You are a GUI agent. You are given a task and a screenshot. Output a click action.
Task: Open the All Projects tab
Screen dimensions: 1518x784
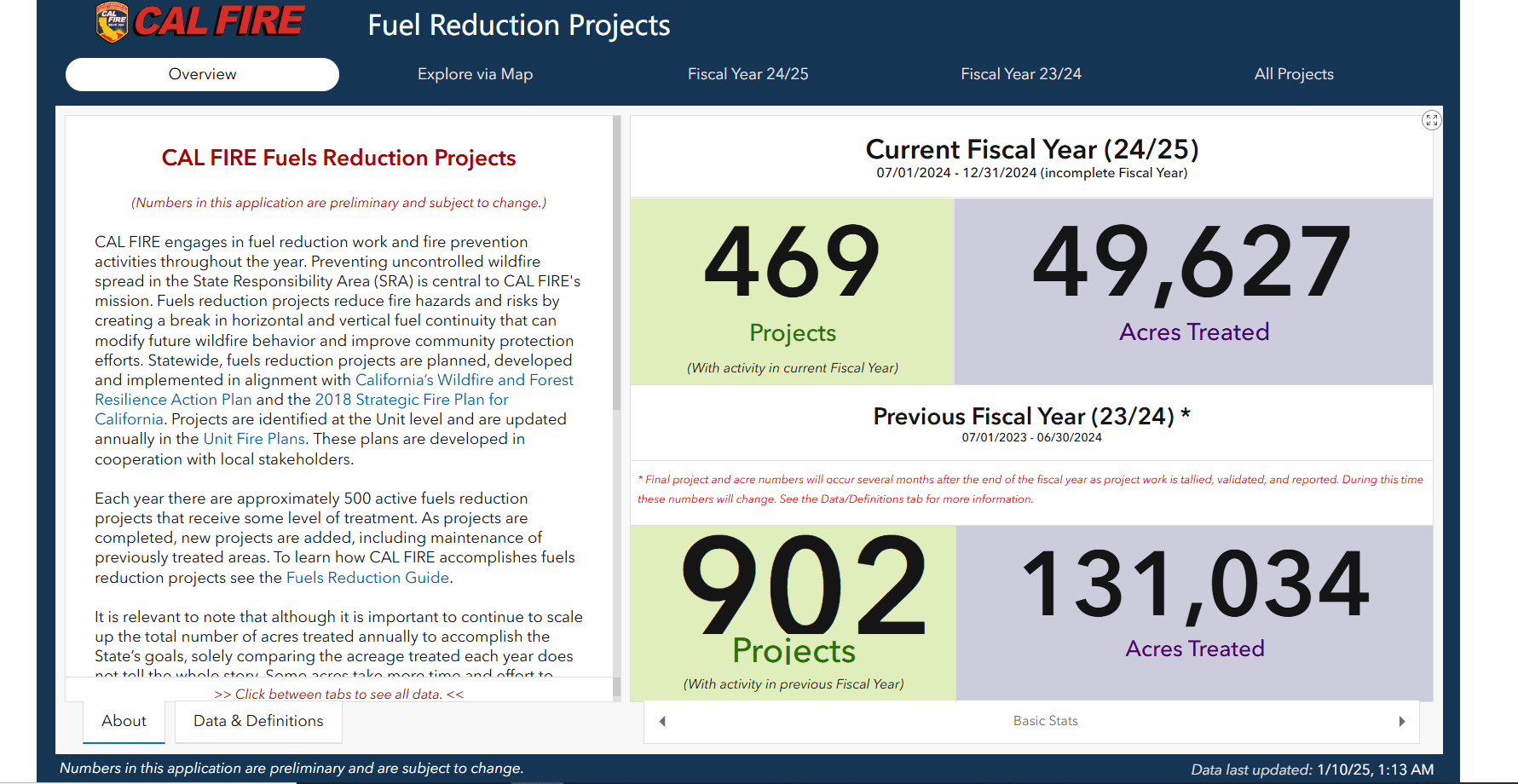[x=1294, y=74]
